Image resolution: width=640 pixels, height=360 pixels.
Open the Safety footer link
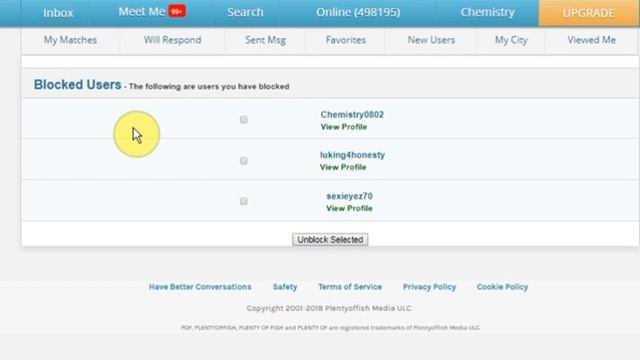[x=285, y=287]
